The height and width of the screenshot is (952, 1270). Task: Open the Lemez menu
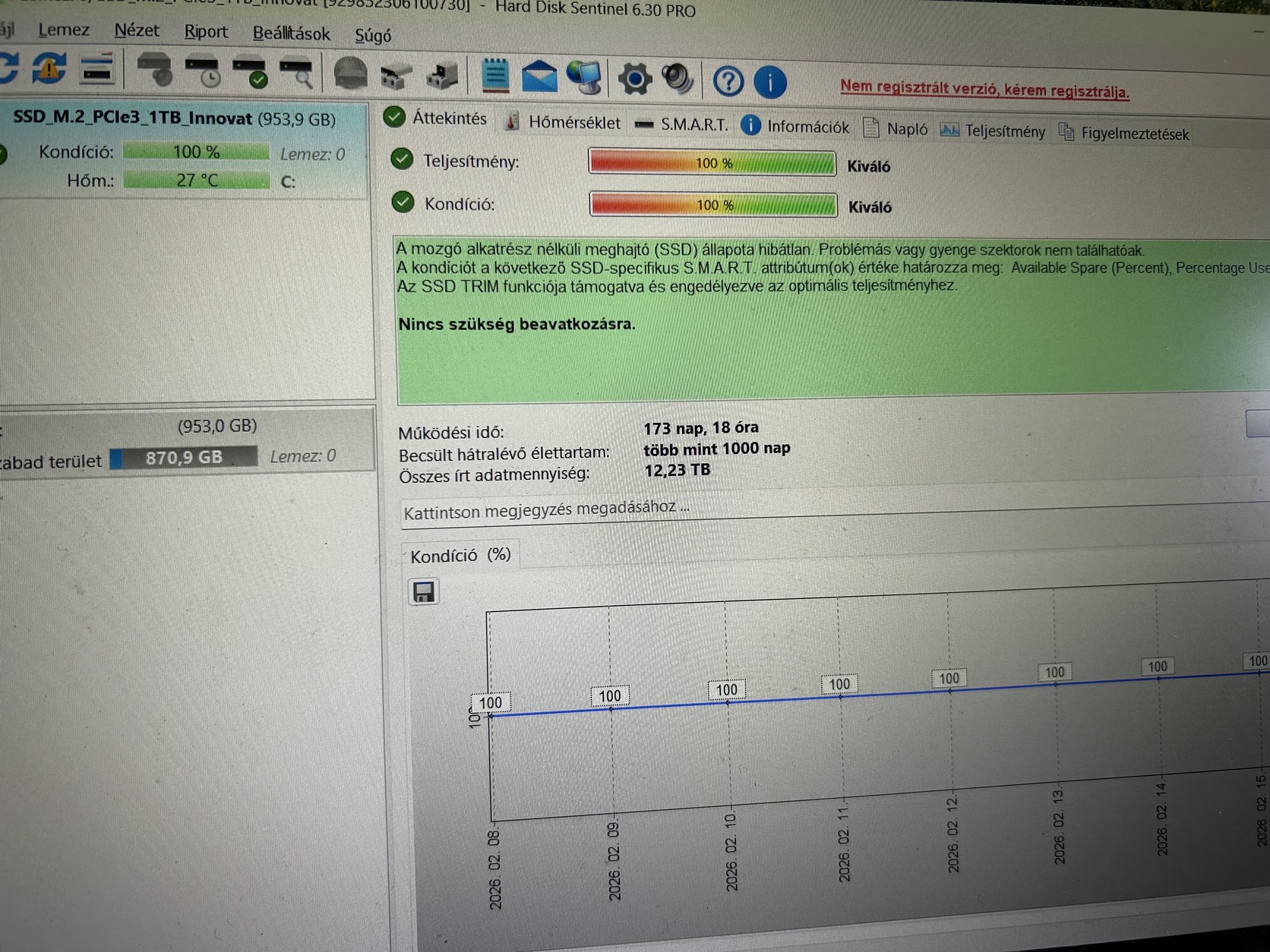point(64,30)
